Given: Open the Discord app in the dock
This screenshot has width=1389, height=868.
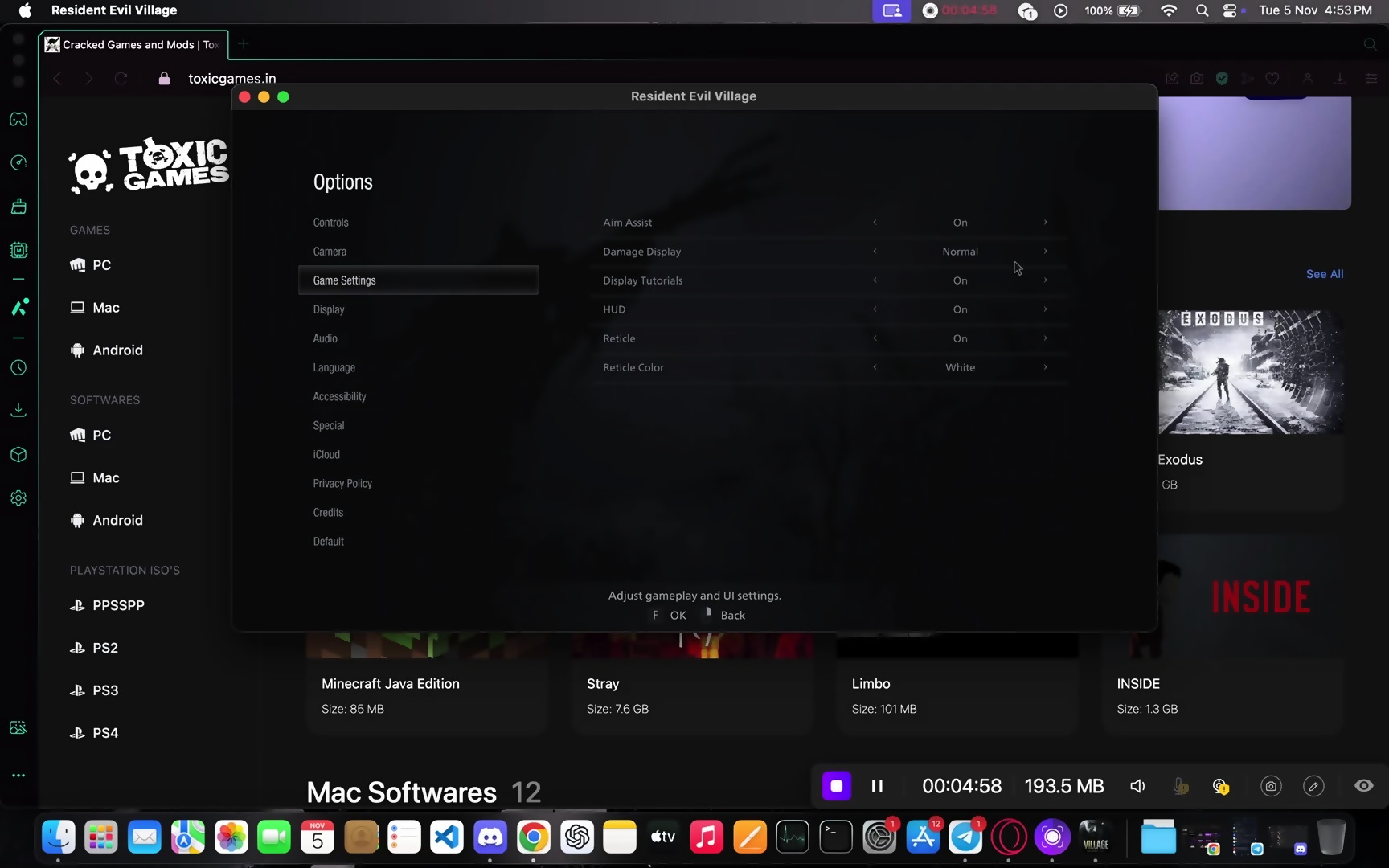Looking at the screenshot, I should point(490,837).
